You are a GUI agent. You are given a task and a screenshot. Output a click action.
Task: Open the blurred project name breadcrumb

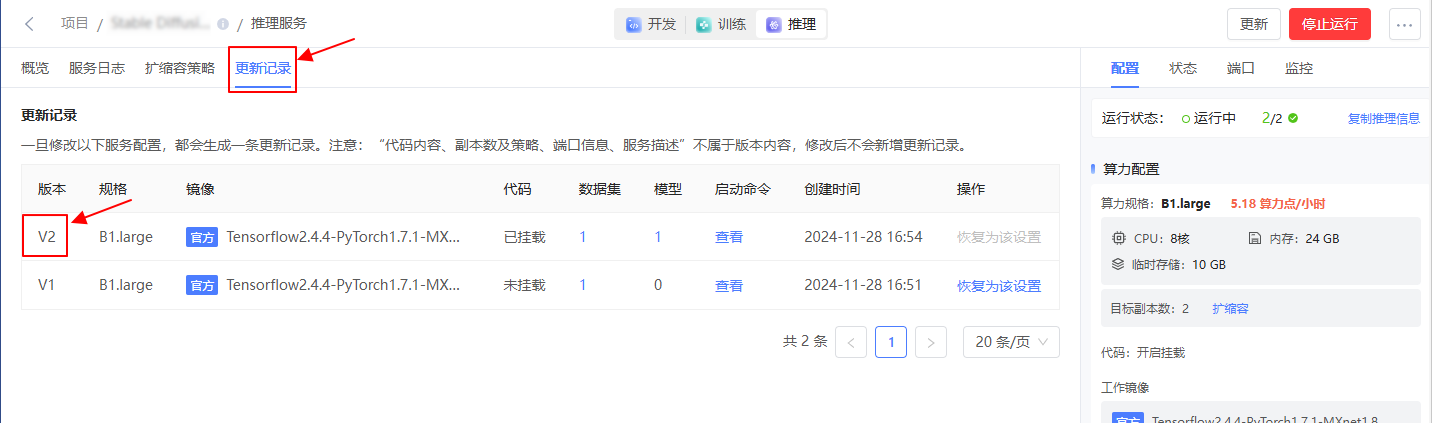coord(161,24)
